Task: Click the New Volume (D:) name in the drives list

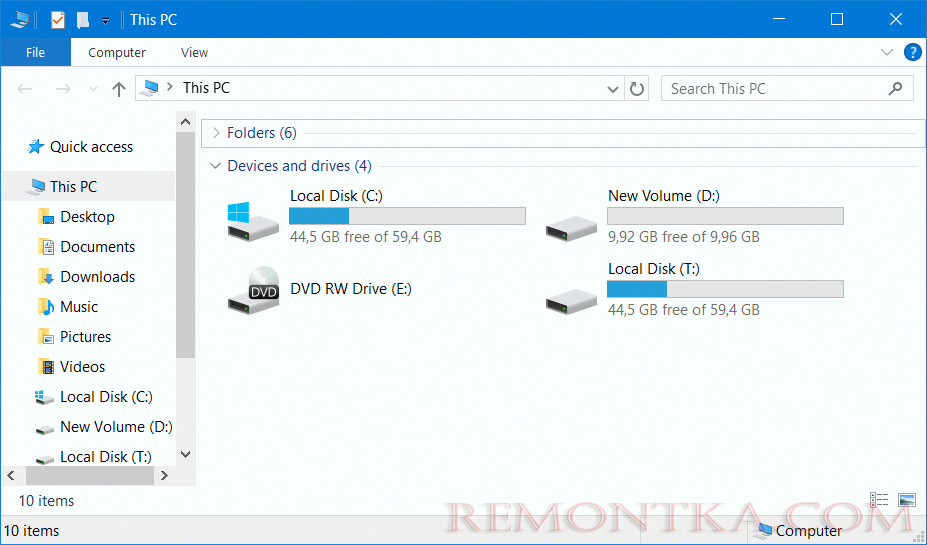Action: click(664, 196)
